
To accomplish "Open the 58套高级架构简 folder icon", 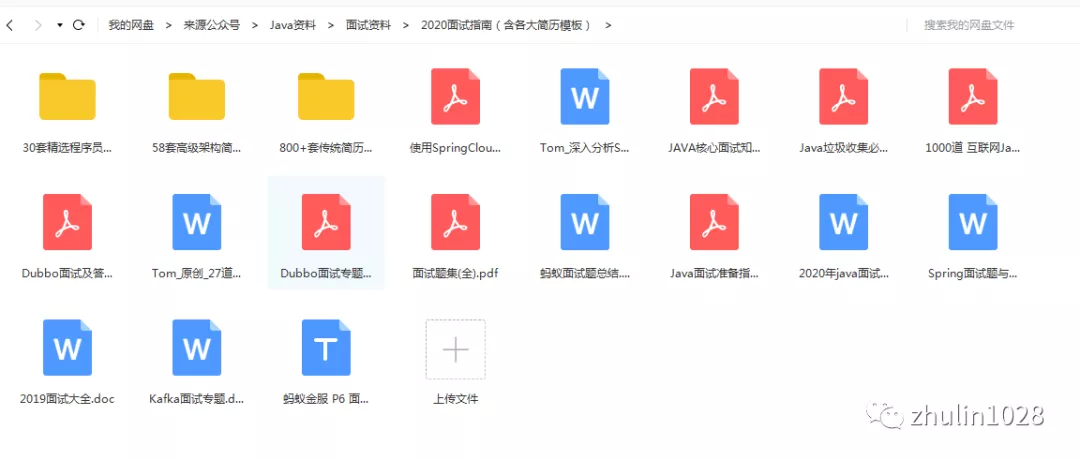I will tap(197, 96).
